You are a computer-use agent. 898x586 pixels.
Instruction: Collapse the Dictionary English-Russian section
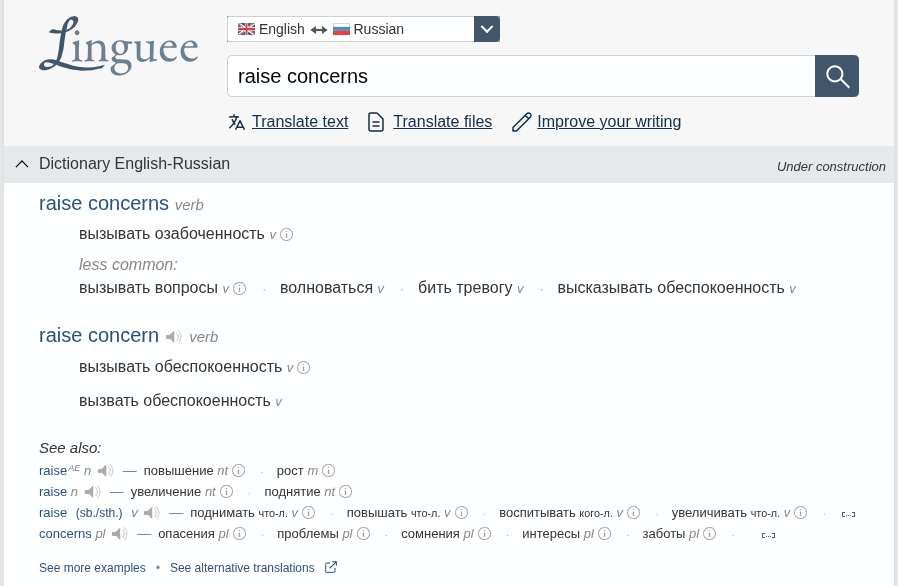tap(22, 164)
